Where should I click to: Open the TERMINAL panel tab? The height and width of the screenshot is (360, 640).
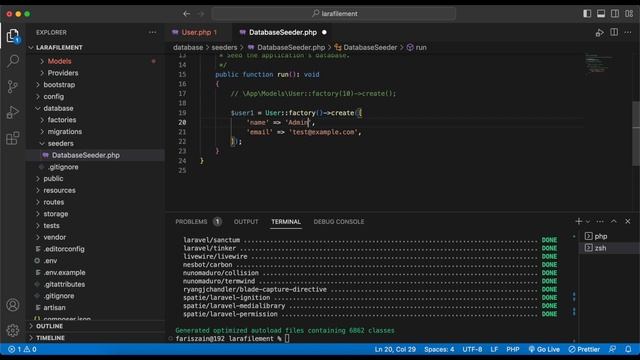[x=286, y=222]
